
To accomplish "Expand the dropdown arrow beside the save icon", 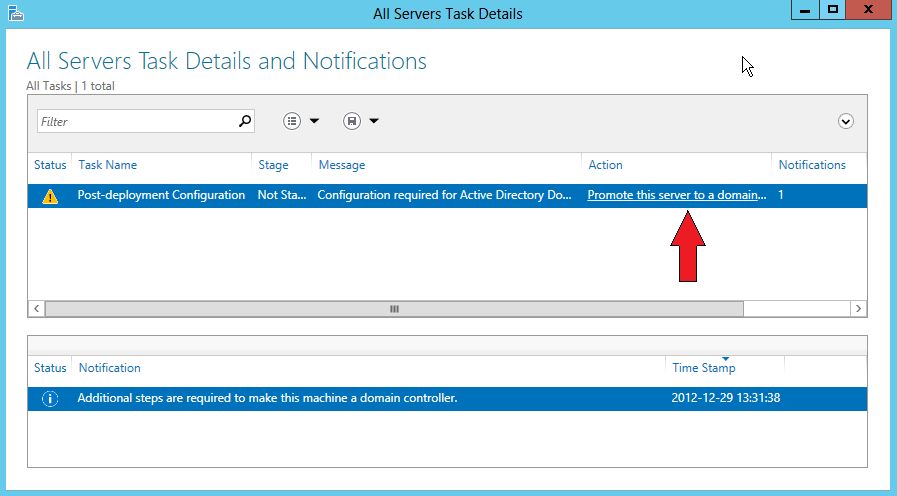I will [374, 121].
